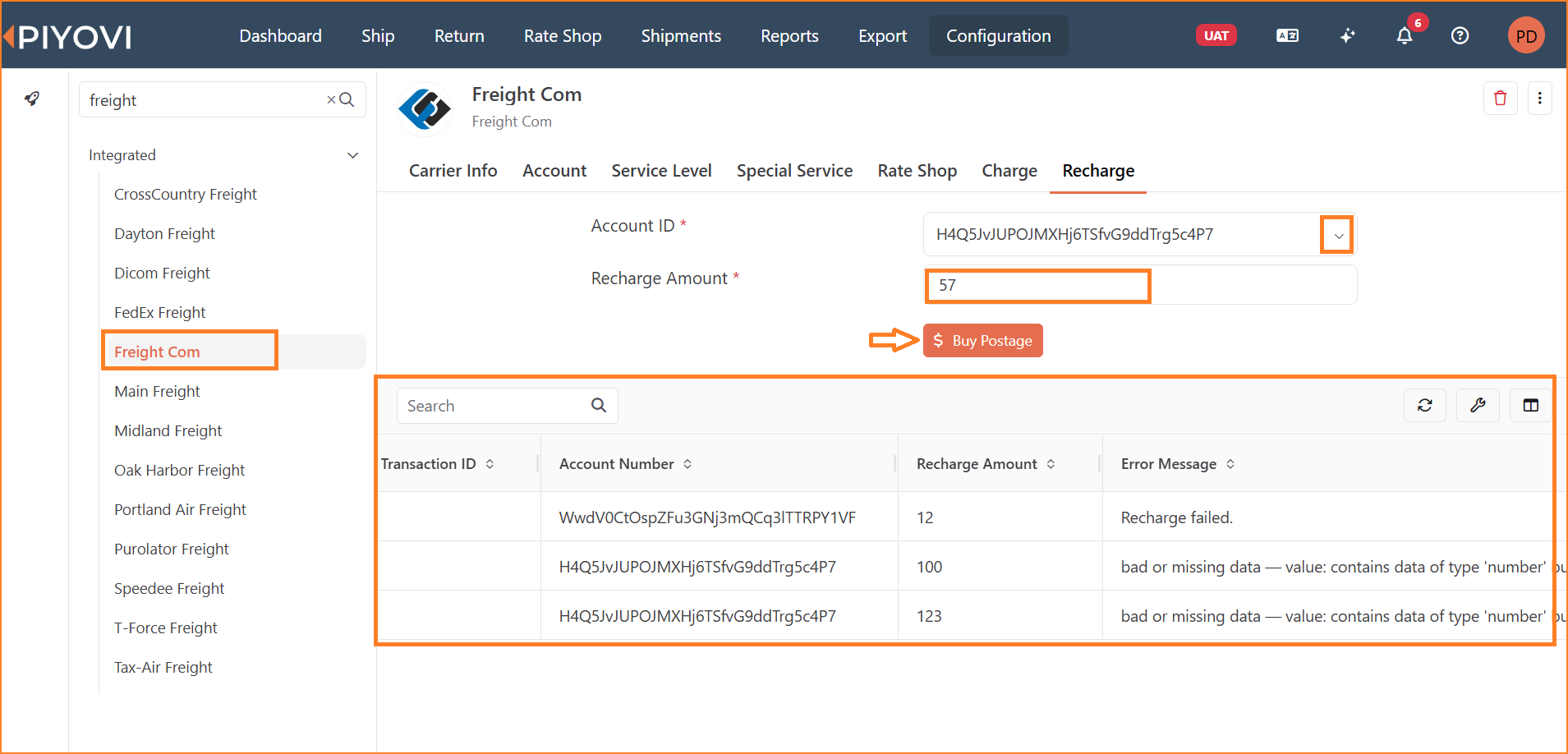Screen dimensions: 1568x754
Task: Collapse the Integrated carriers group
Action: tap(353, 155)
